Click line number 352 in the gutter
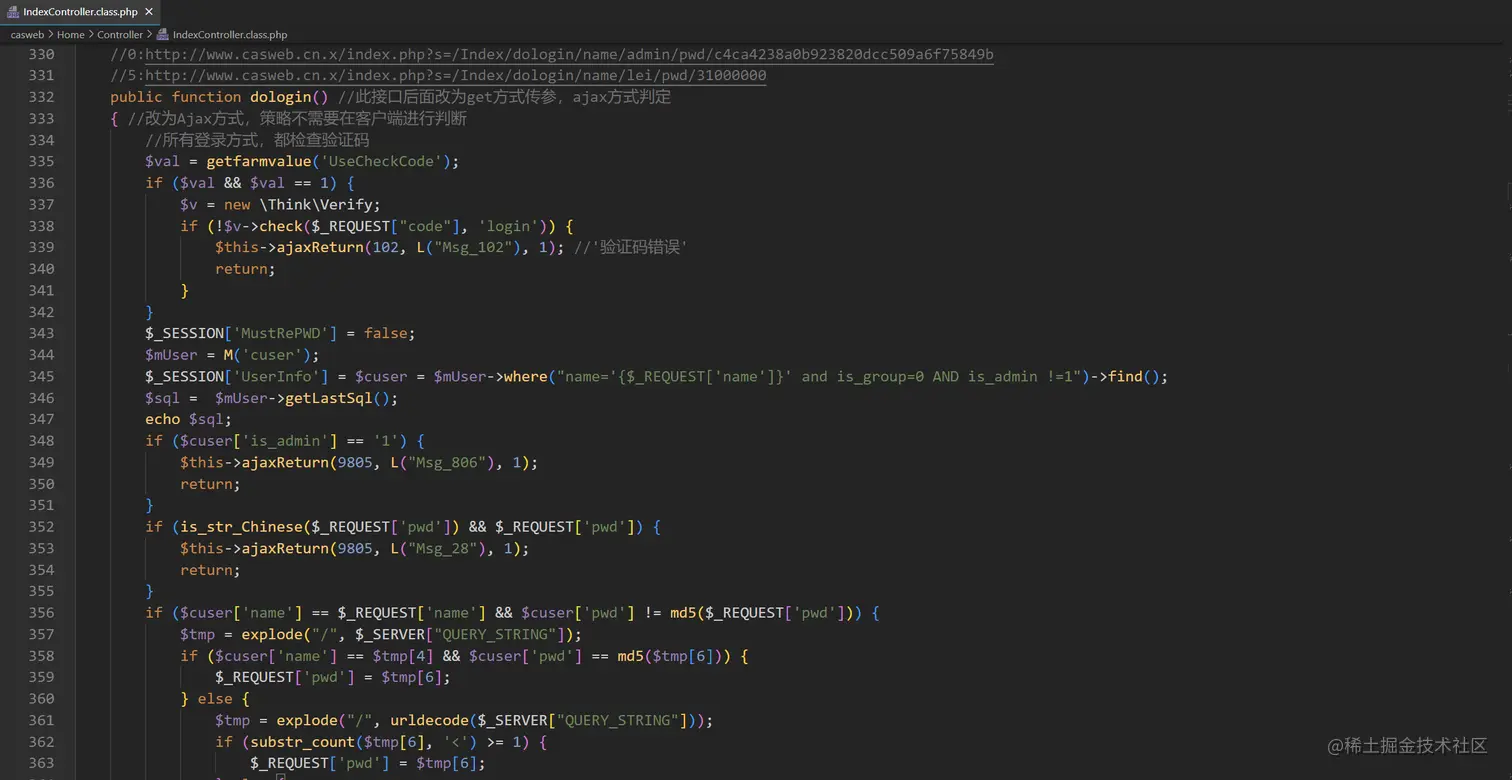Screen dimensions: 1512x780 41,527
